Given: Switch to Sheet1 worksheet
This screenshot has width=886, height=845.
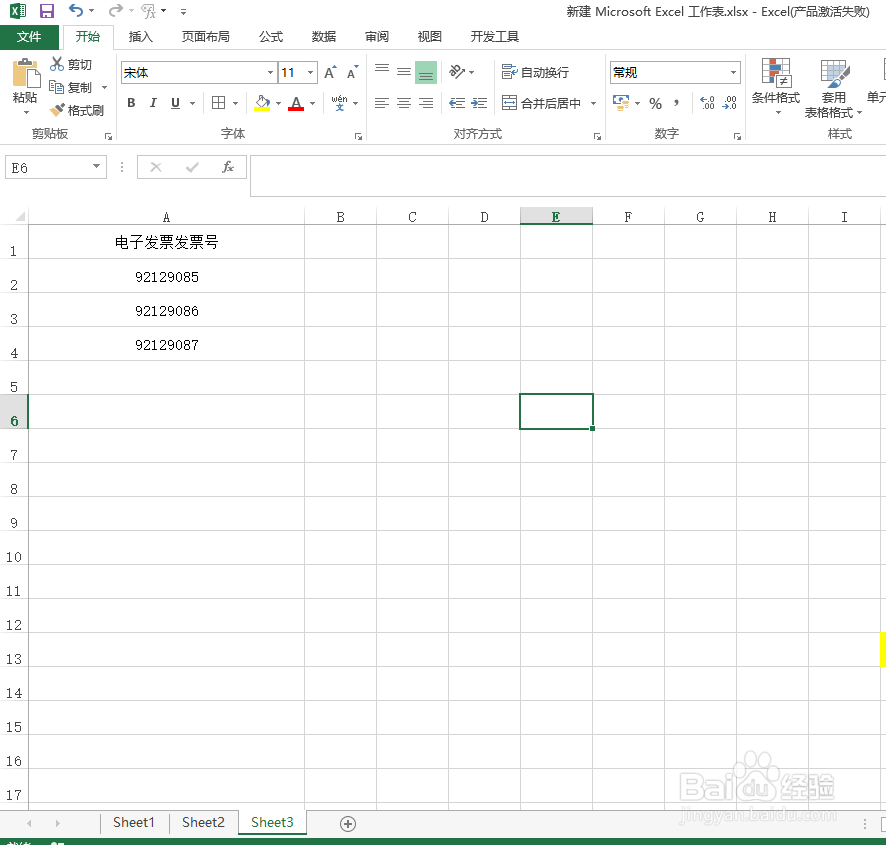Looking at the screenshot, I should [133, 822].
